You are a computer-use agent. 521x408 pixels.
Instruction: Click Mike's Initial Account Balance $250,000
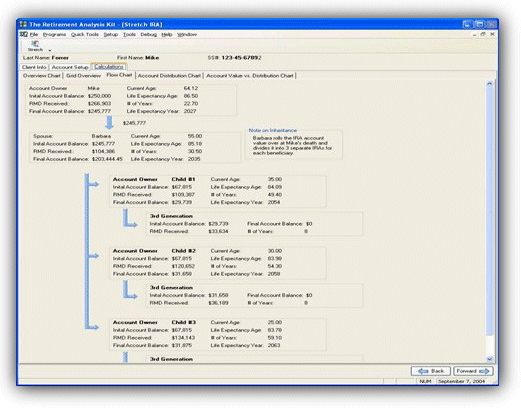click(99, 96)
